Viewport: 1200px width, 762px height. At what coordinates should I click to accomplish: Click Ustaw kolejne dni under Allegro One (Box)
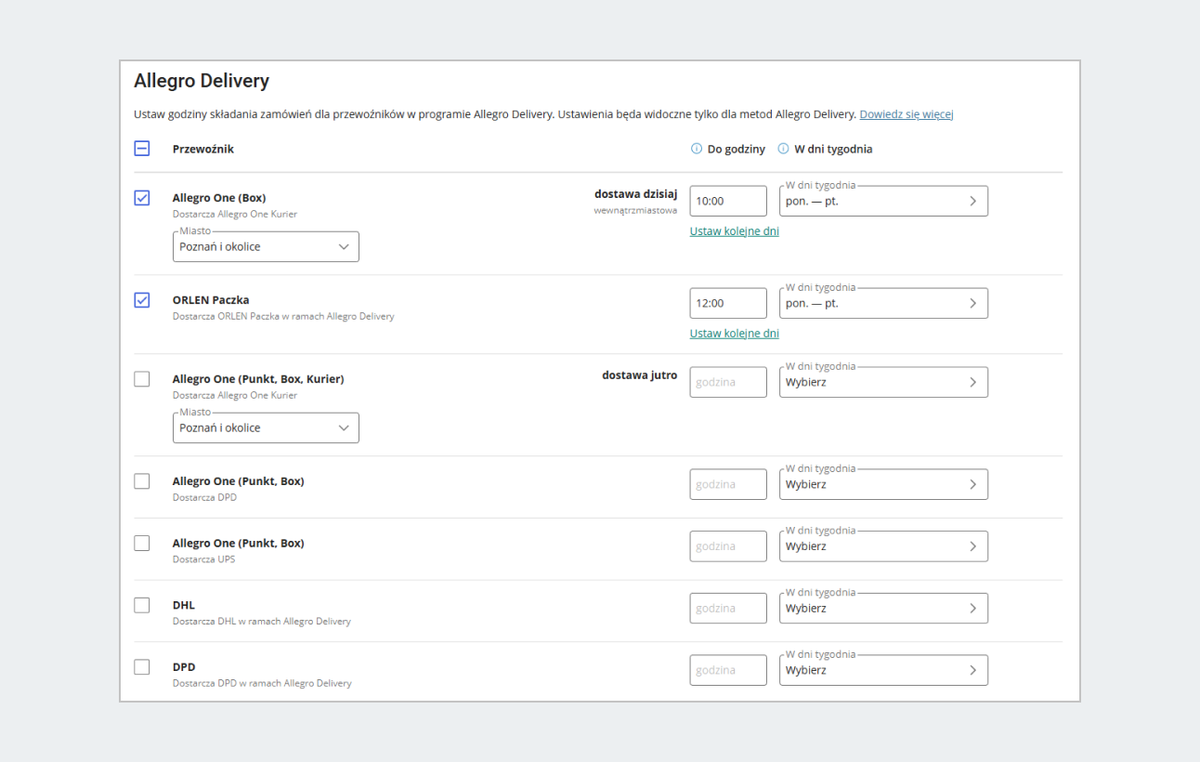734,231
